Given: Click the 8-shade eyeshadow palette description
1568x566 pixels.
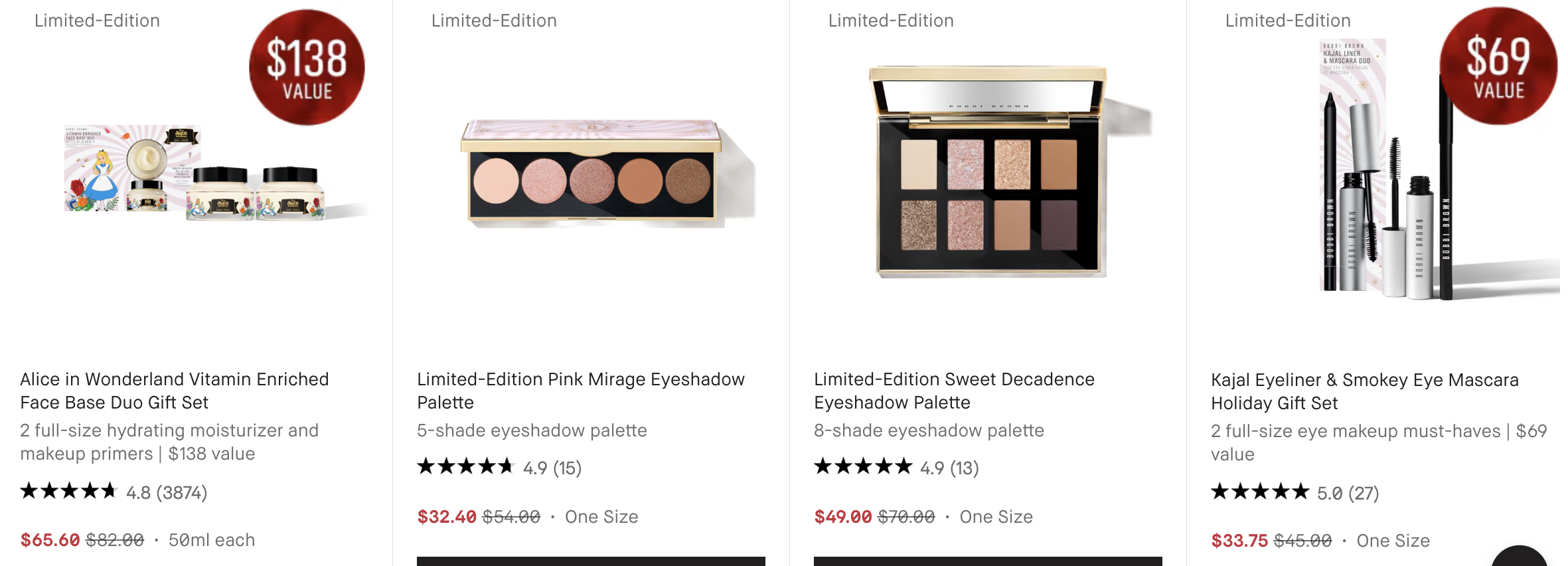Looking at the screenshot, I should tap(929, 430).
